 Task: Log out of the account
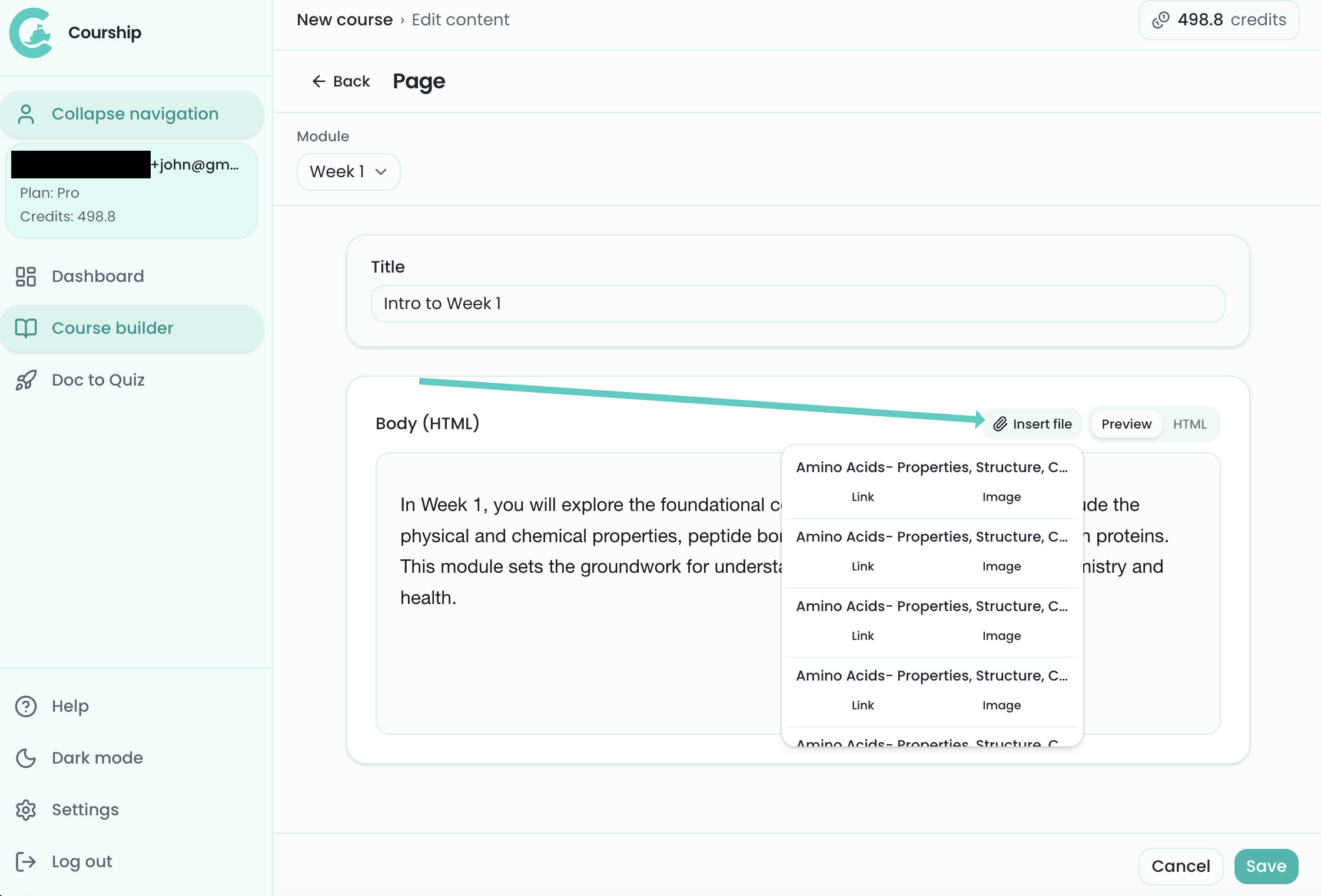131,861
